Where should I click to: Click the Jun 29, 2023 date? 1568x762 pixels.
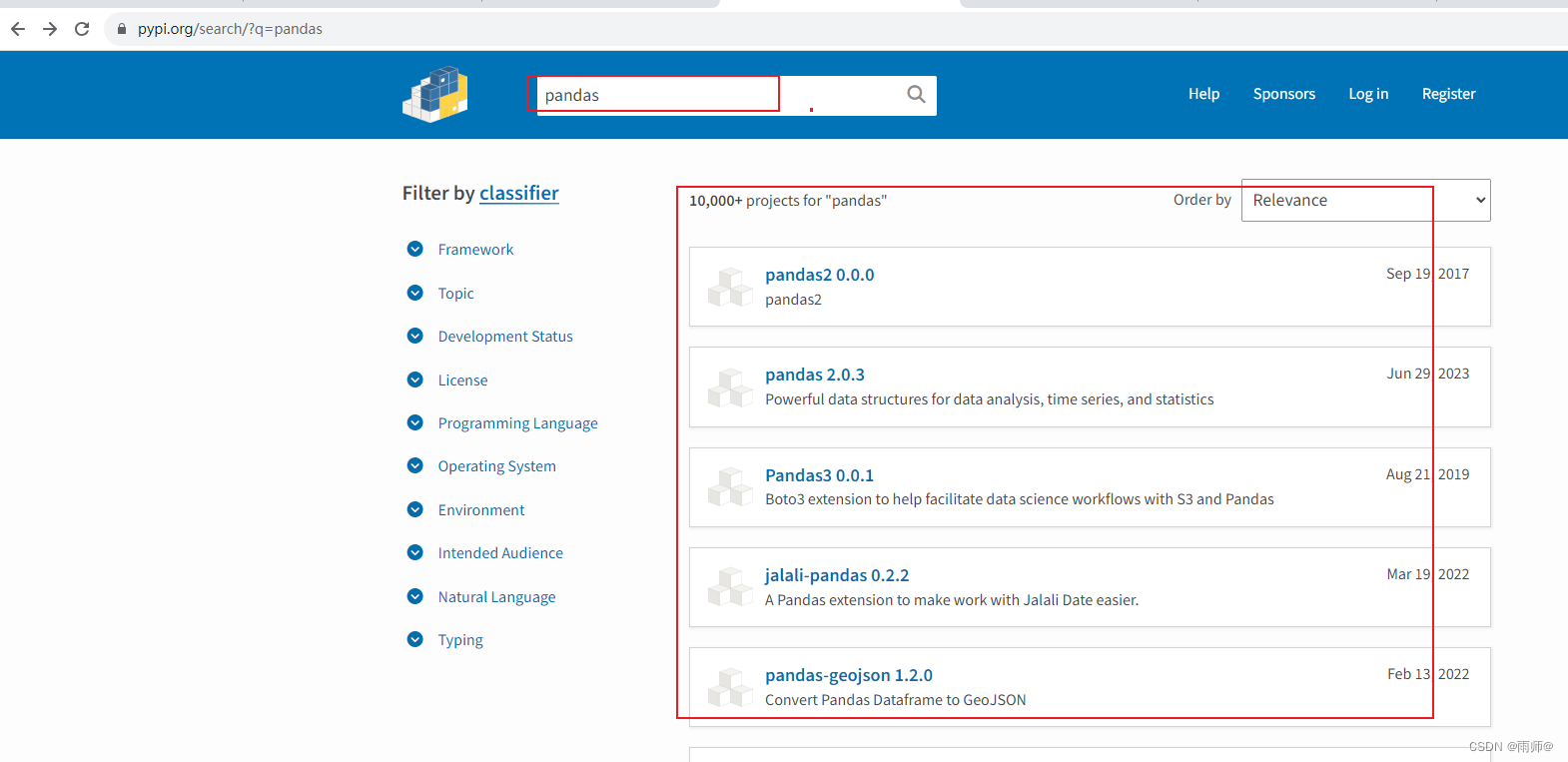point(1428,374)
